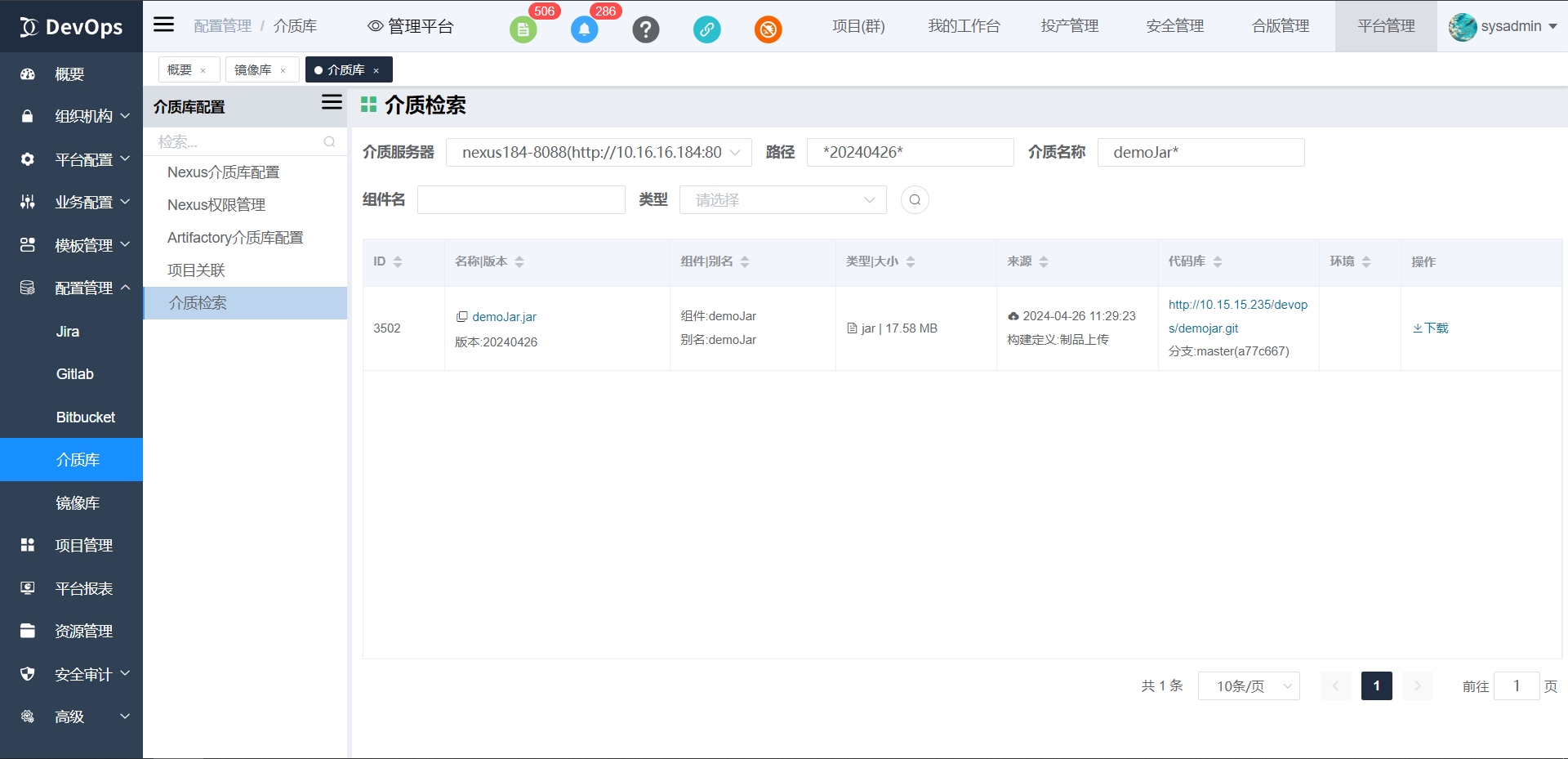Open the 10条/页 page size dropdown
The height and width of the screenshot is (759, 1568).
tap(1248, 686)
